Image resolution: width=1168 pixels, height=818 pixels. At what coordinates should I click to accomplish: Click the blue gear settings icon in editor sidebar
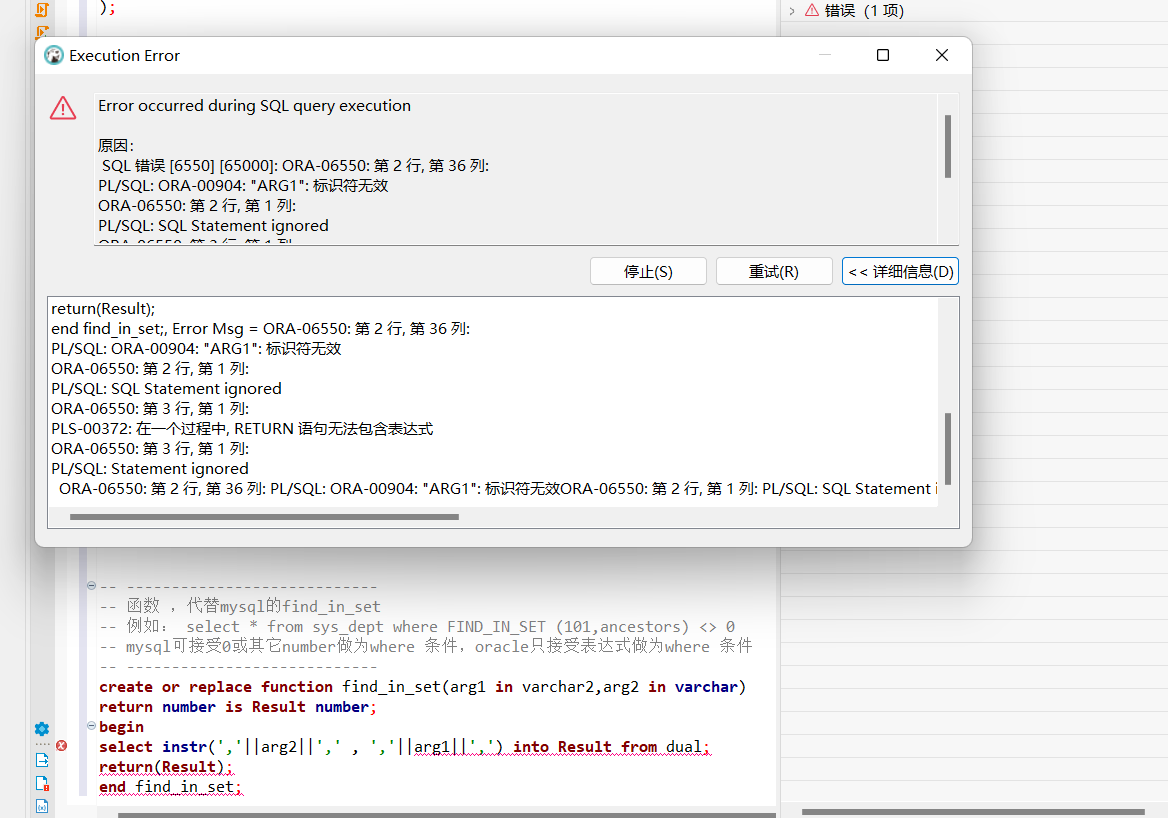41,728
